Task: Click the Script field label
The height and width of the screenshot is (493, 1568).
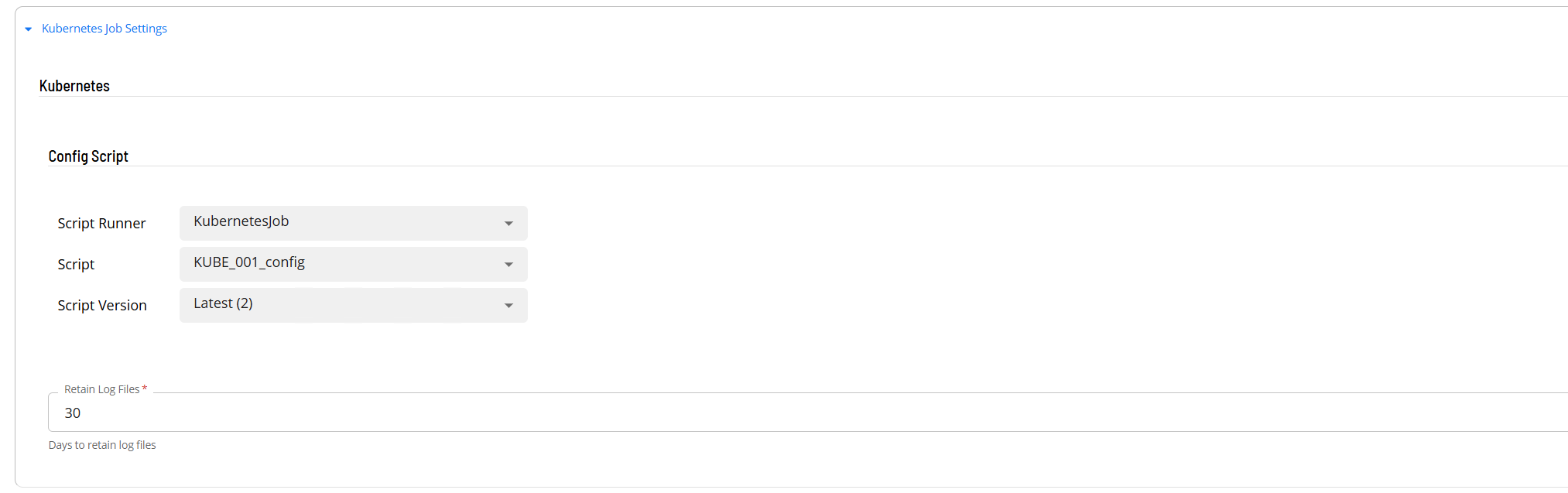Action: coord(76,265)
